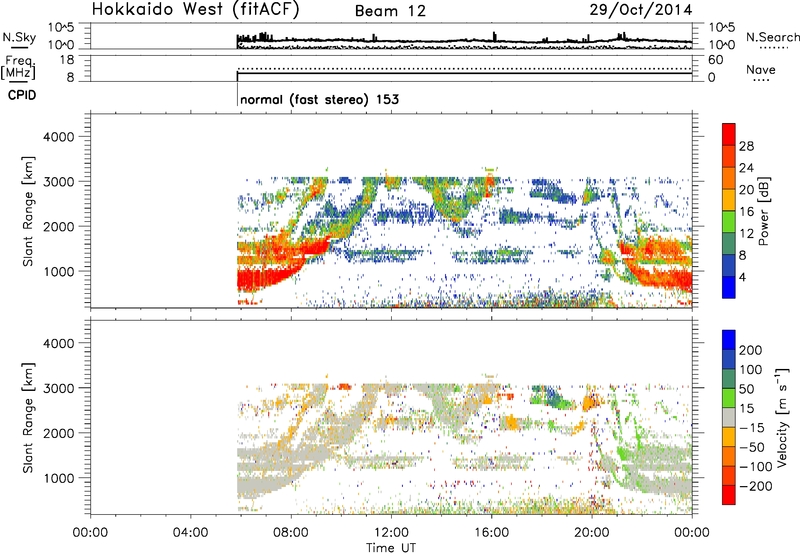This screenshot has height=554, width=800.
Task: Click Power colorbar light green segment between 12 and 16
Action: (x=729, y=222)
